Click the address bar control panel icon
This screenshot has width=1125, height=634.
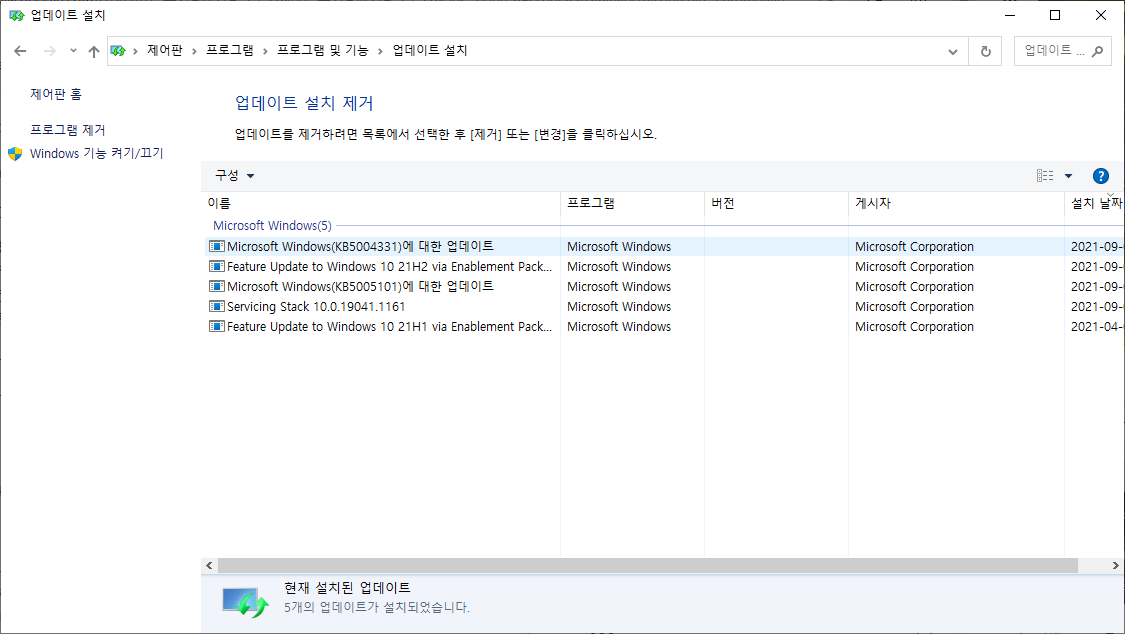[x=118, y=51]
